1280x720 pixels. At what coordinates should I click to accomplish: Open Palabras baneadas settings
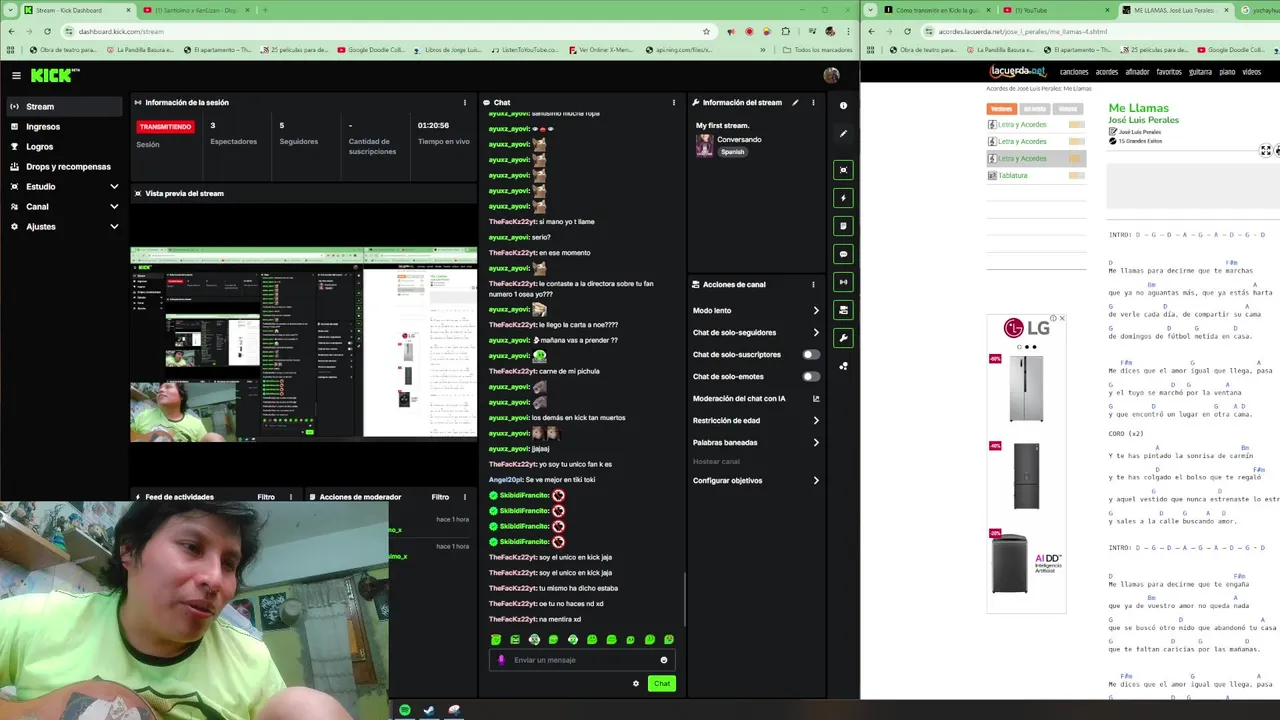pos(756,442)
